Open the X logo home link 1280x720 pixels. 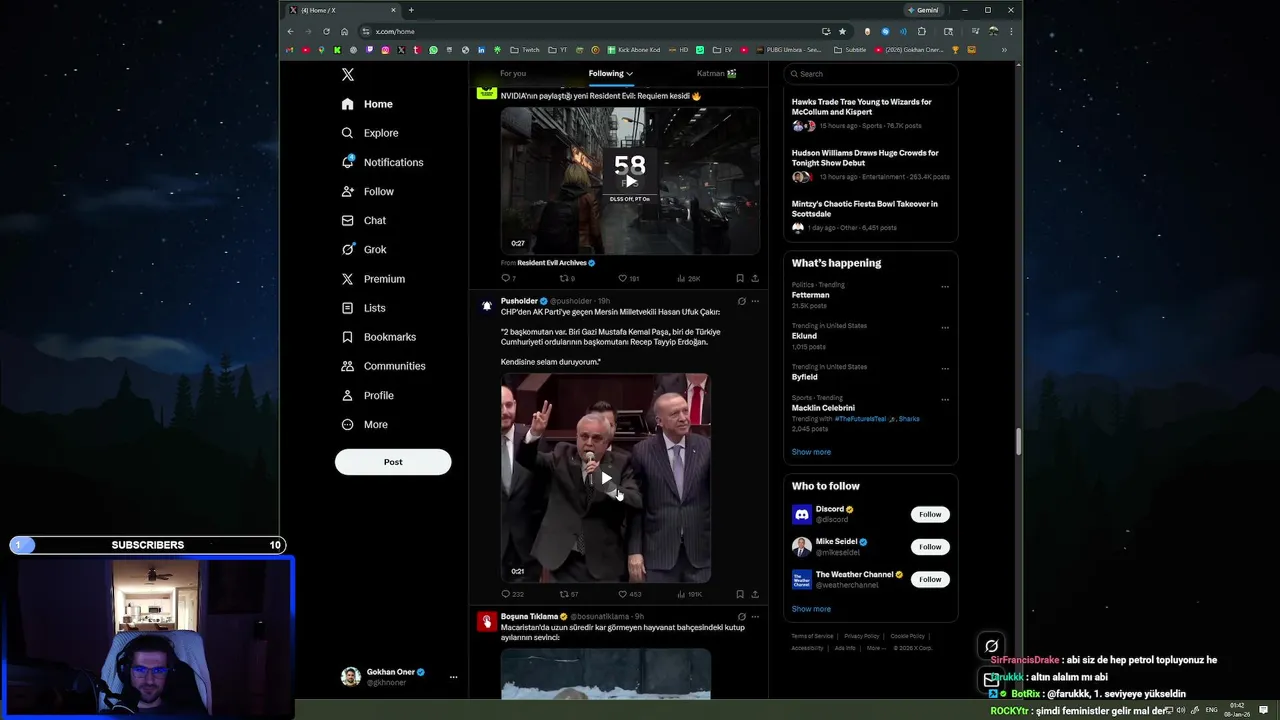click(x=348, y=75)
